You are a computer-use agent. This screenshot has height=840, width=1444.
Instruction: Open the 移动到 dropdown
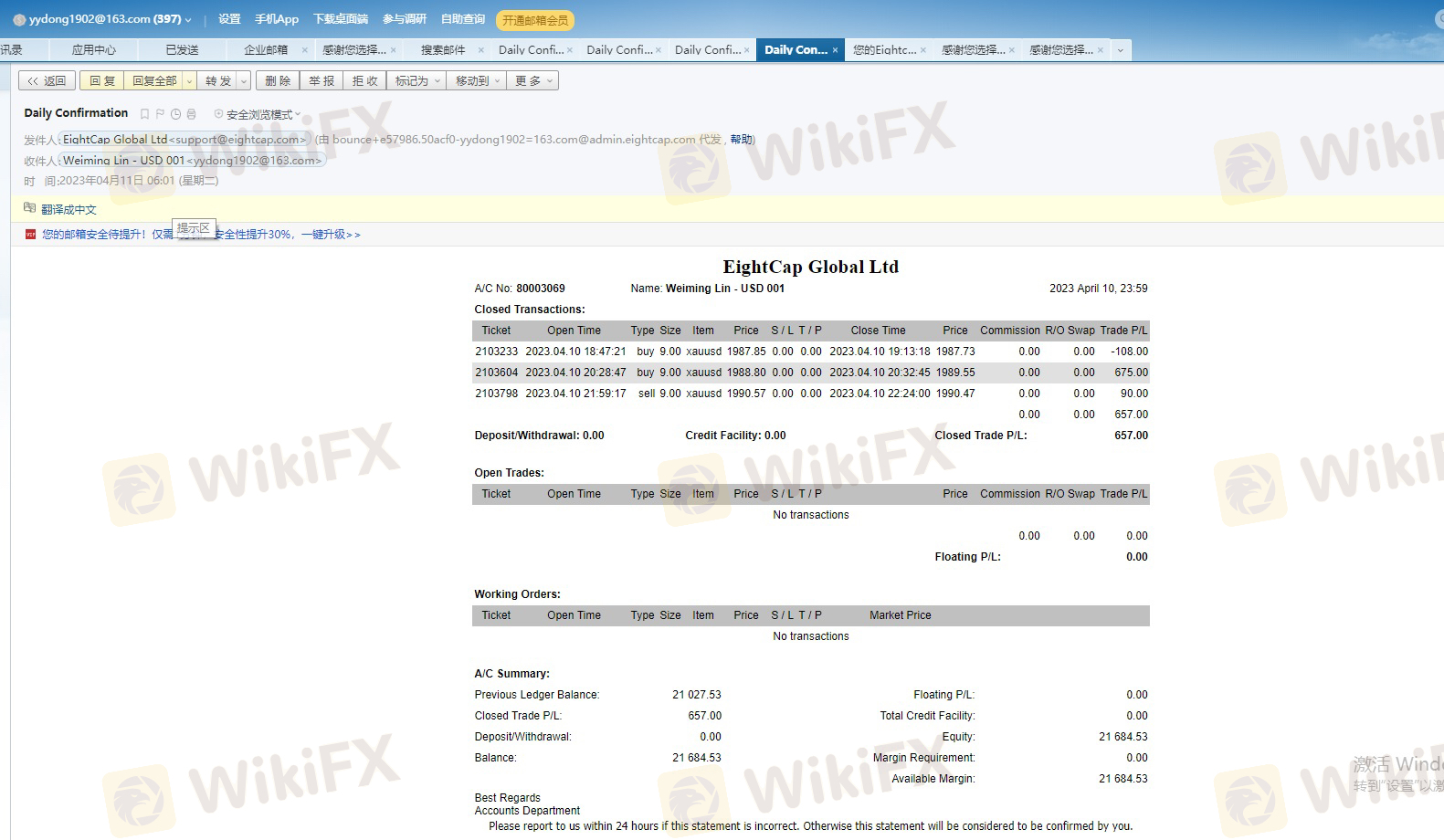click(477, 81)
